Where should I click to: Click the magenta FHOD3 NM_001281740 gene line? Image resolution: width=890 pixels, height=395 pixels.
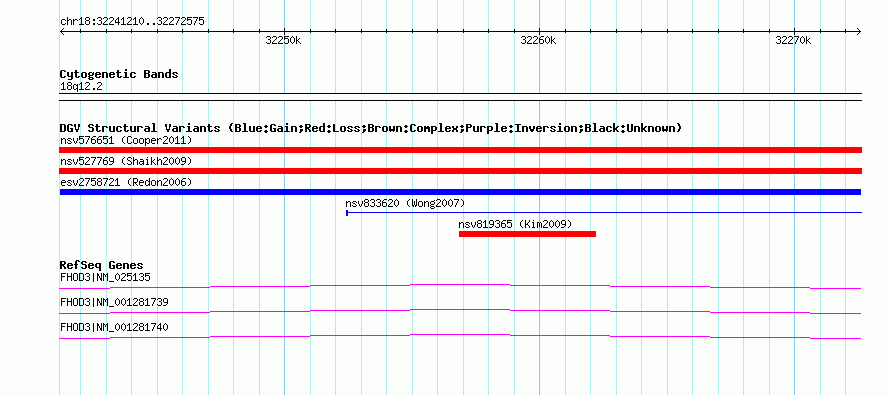tap(460, 337)
